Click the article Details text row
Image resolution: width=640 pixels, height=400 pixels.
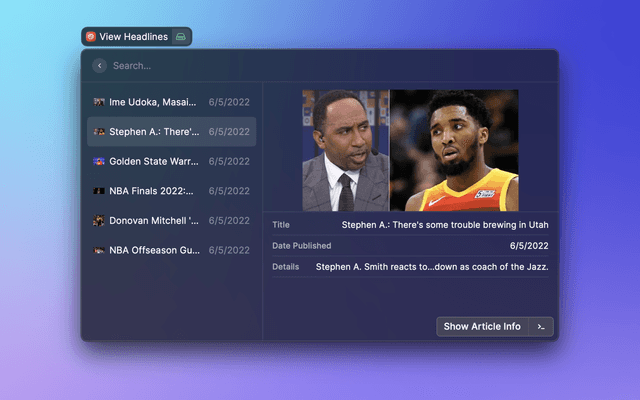coord(410,267)
